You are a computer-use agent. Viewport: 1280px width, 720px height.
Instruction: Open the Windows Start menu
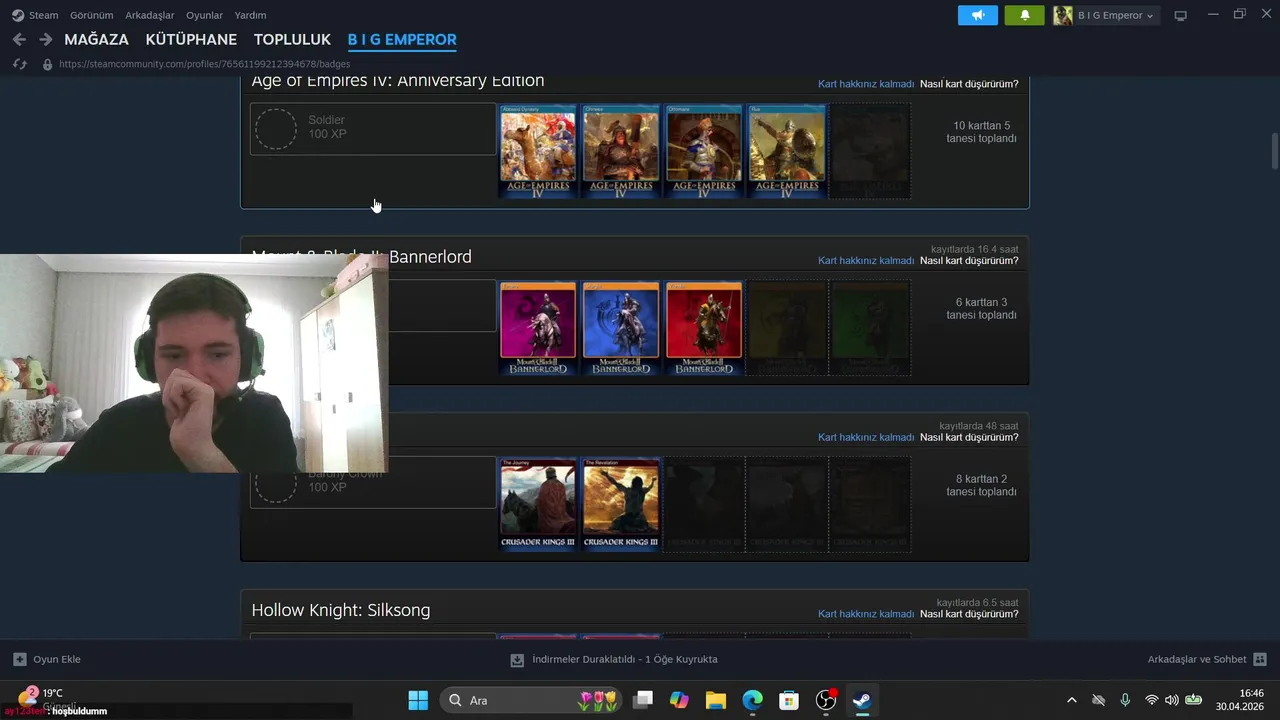[x=418, y=700]
